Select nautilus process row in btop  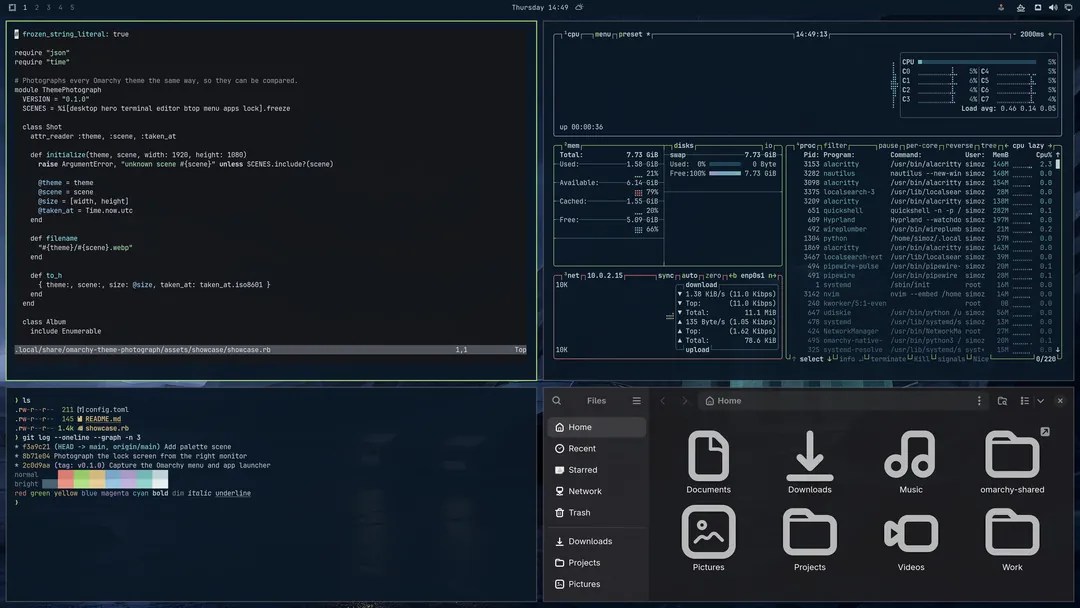[x=928, y=174]
